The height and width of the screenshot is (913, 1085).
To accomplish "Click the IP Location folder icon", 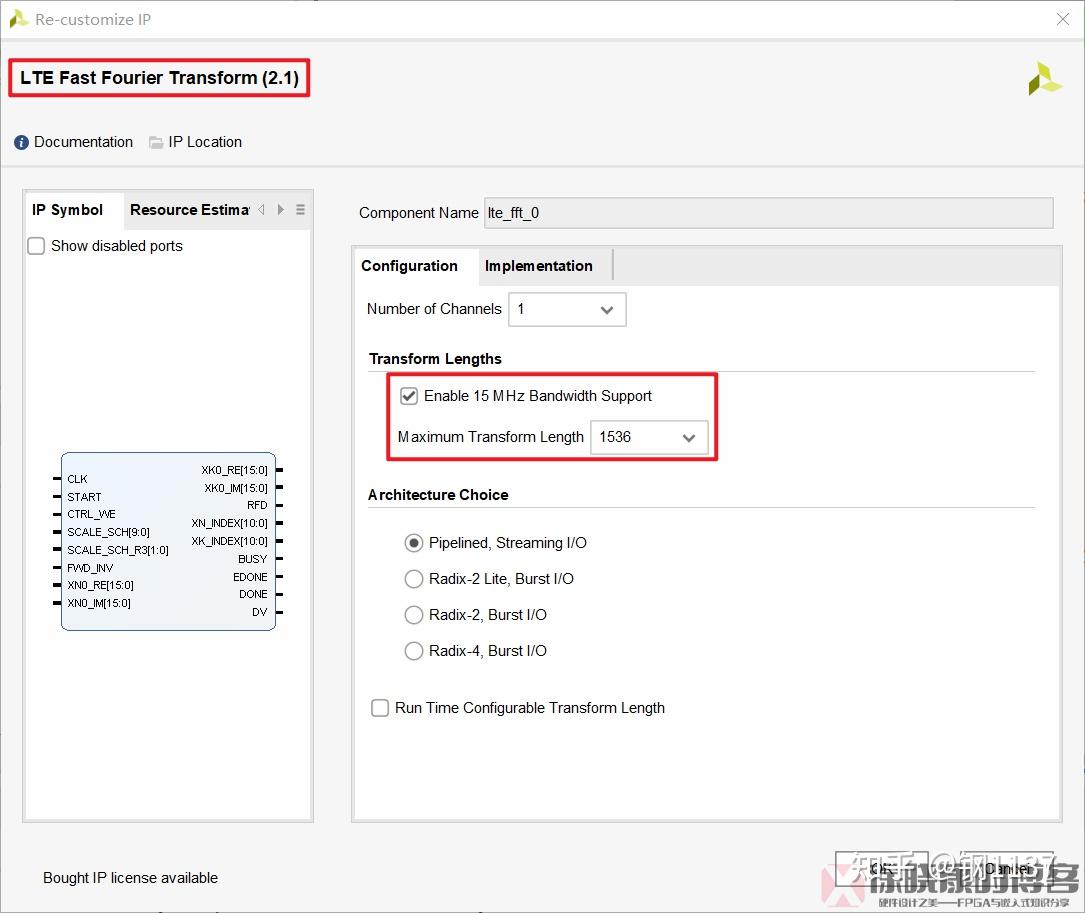I will coord(155,141).
